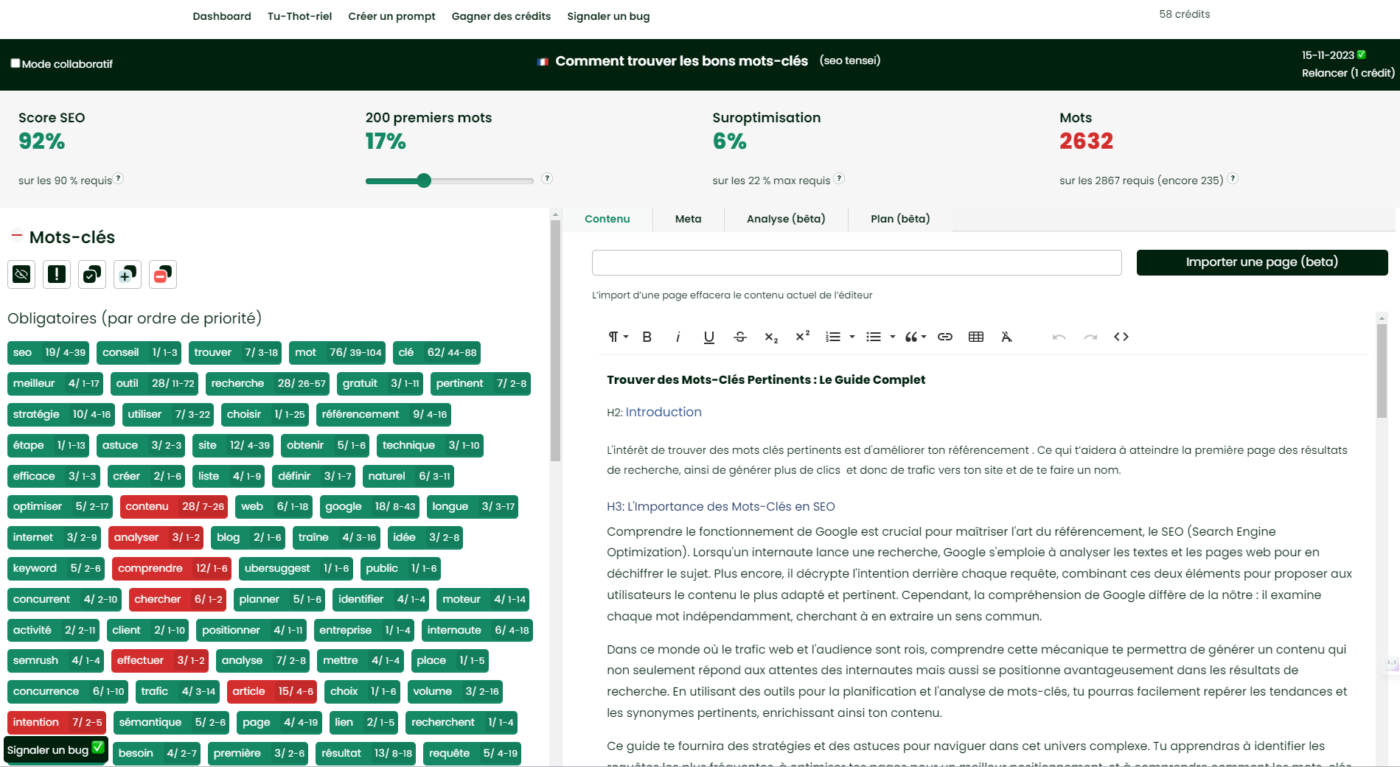Apply italic formatting in the editor
Image resolution: width=1400 pixels, height=767 pixels.
678,337
